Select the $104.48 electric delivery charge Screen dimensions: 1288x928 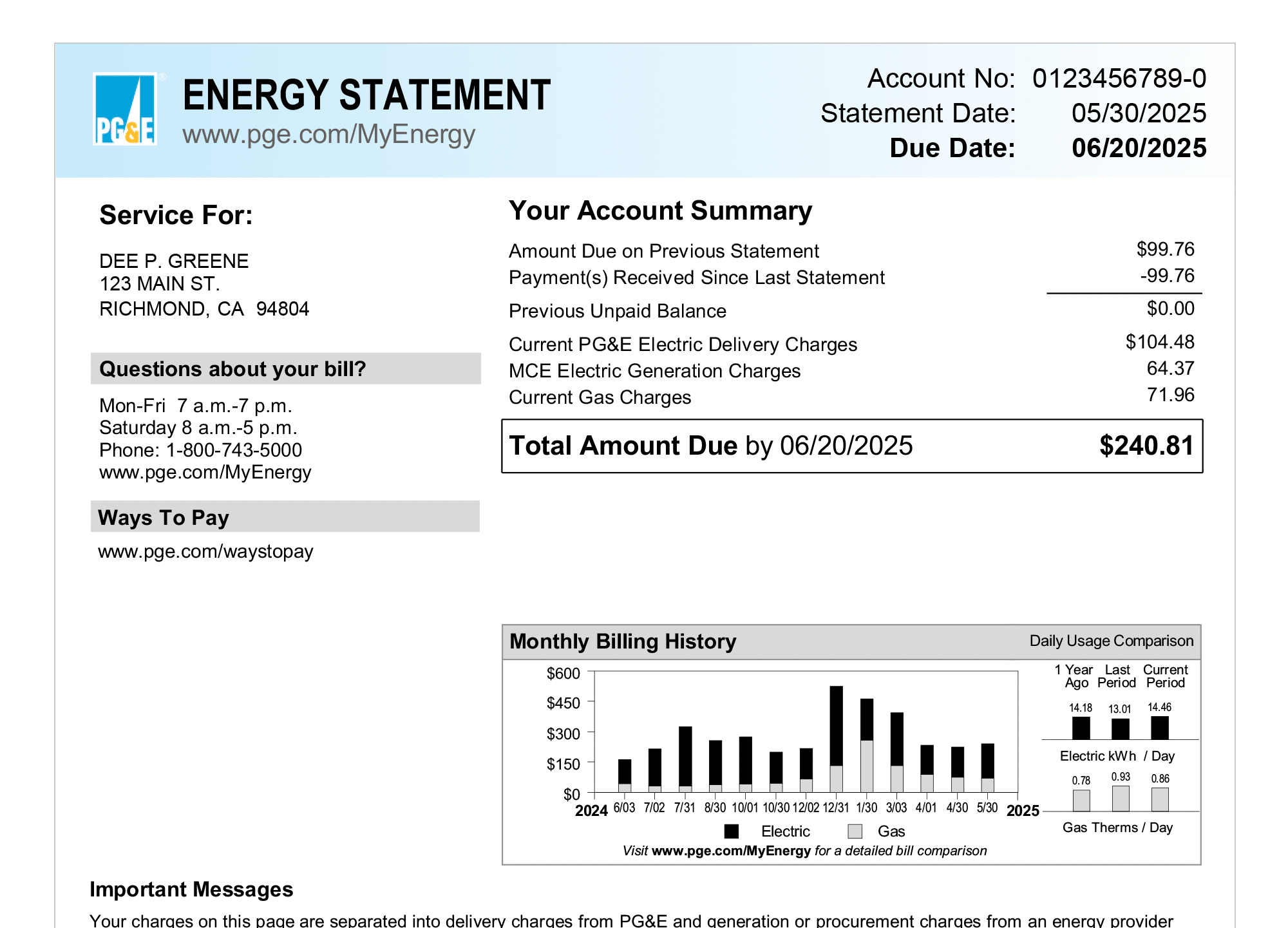(1160, 342)
